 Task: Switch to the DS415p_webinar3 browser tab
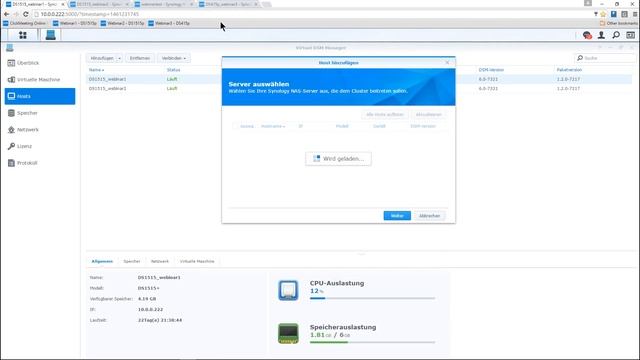228,4
